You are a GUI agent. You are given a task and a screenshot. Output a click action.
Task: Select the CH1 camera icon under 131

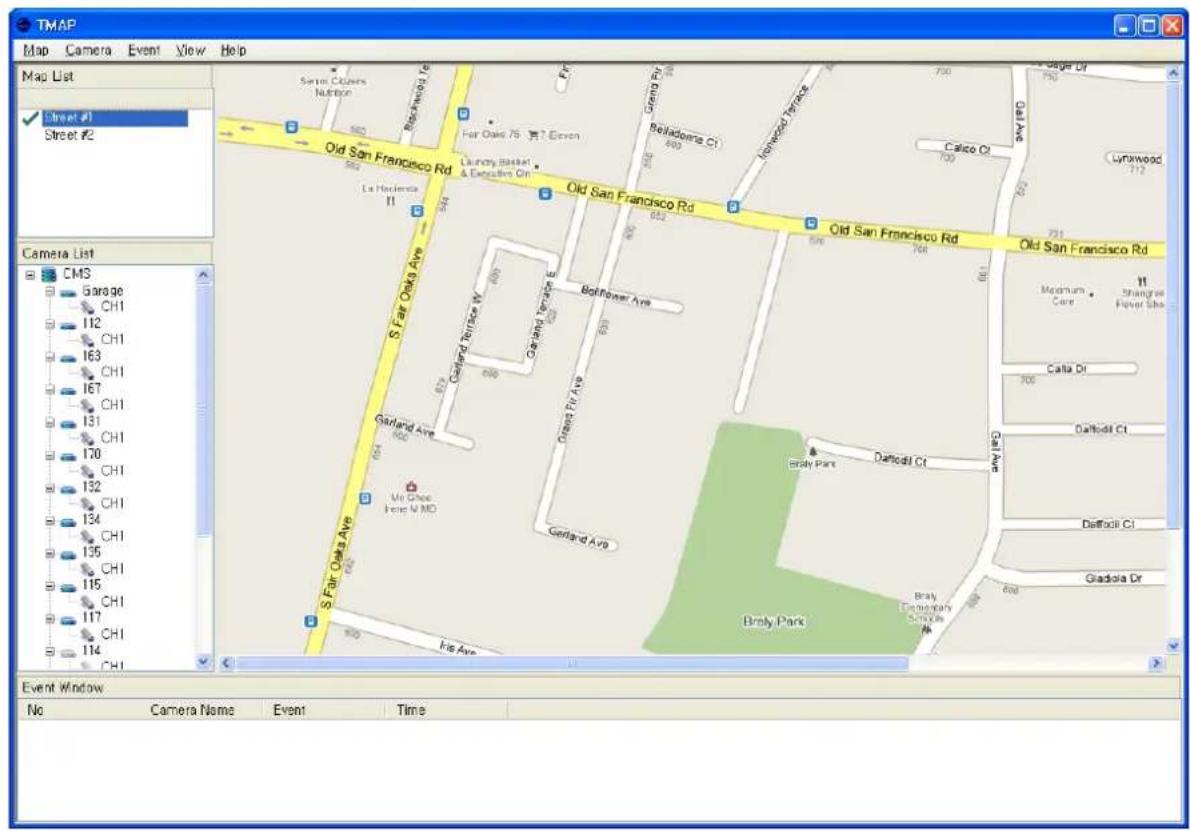point(88,438)
